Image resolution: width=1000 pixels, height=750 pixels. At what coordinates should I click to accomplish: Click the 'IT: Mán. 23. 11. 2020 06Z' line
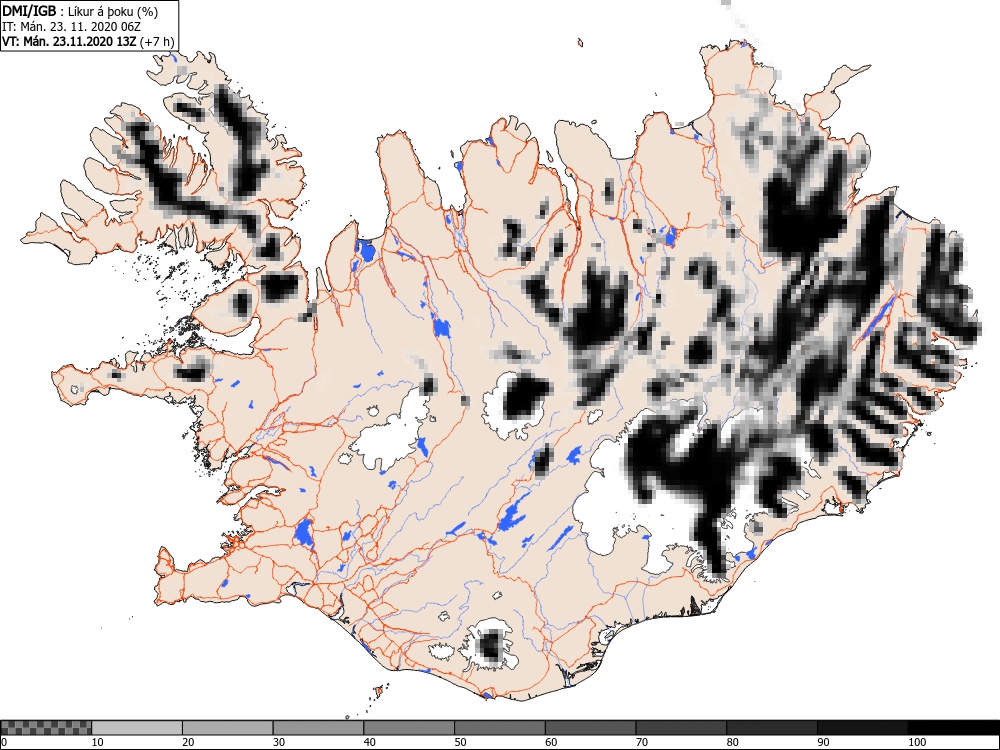click(x=71, y=27)
